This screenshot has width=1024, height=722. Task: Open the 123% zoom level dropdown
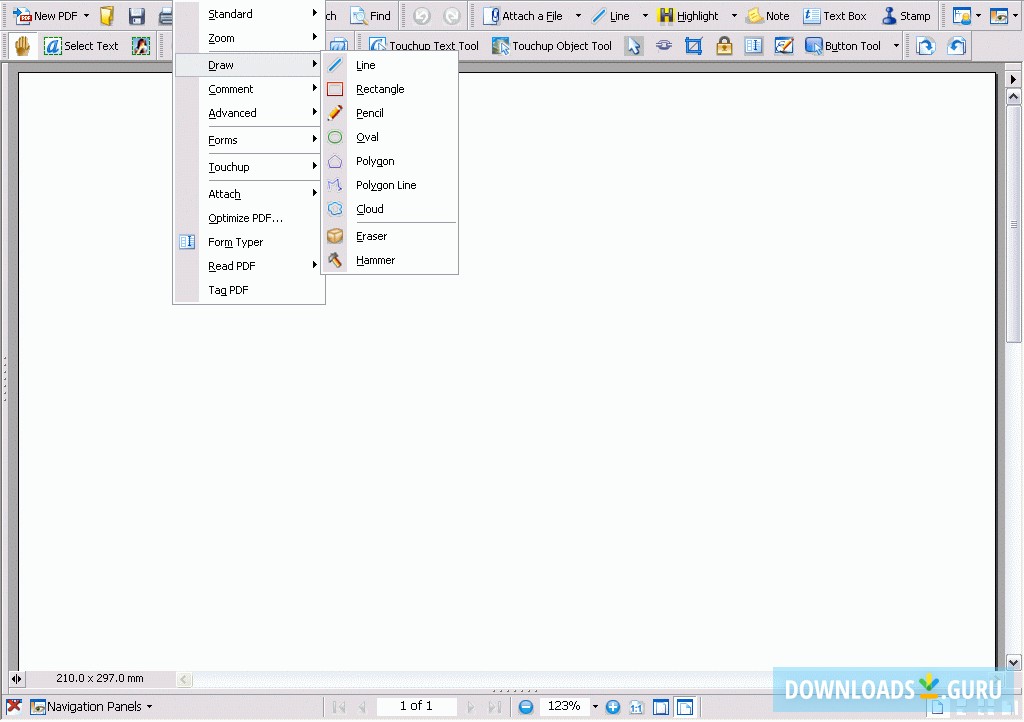[x=595, y=706]
